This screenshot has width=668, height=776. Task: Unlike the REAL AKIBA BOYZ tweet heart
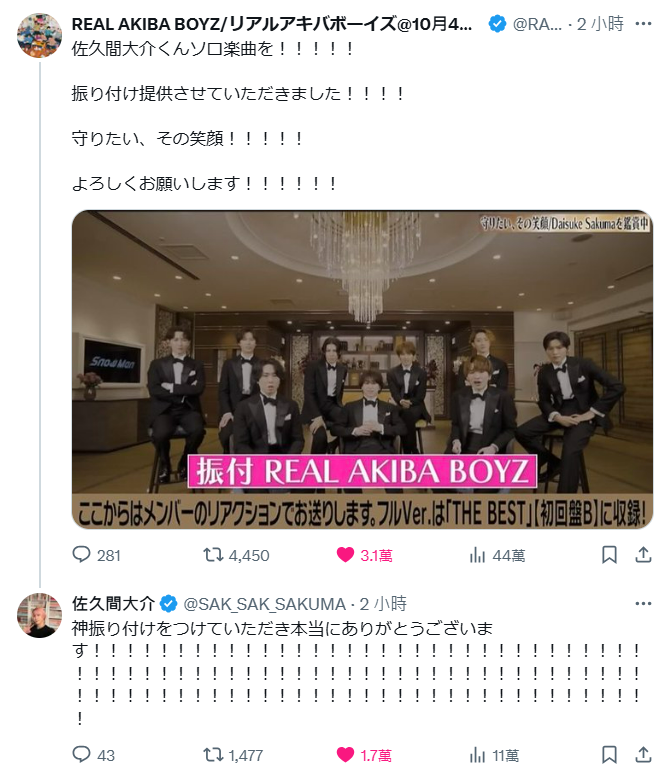click(x=364, y=555)
